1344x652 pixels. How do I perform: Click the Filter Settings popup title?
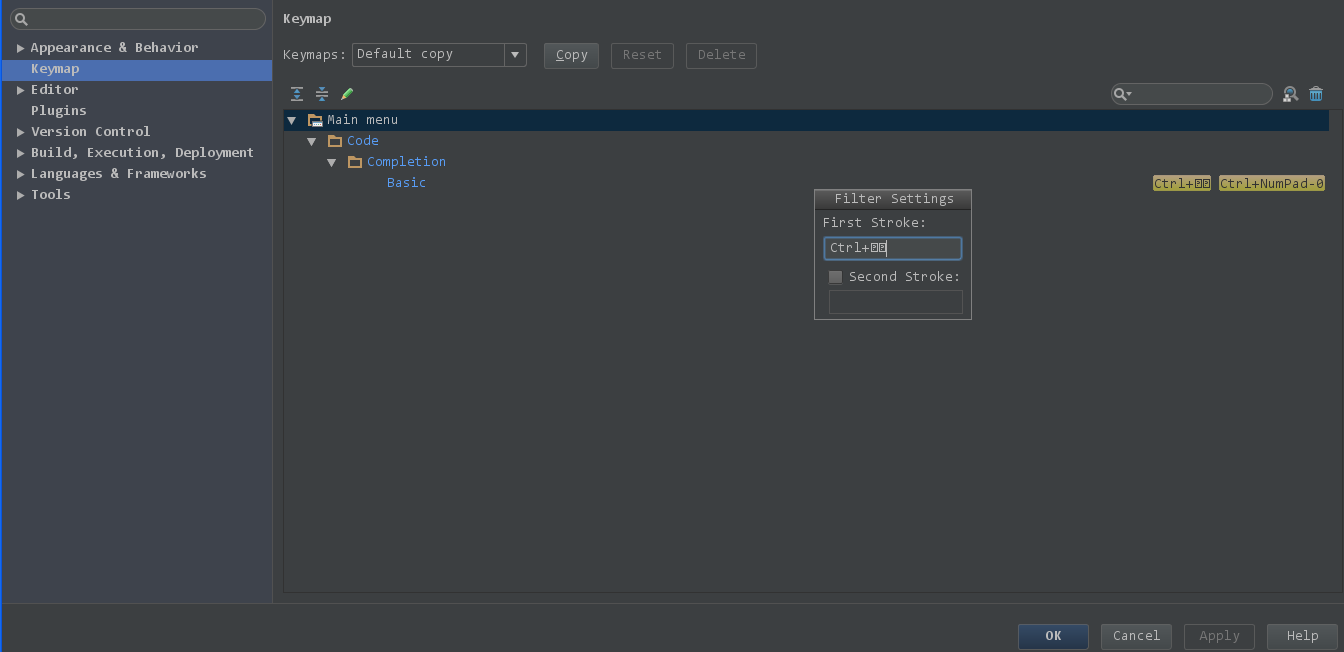893,199
